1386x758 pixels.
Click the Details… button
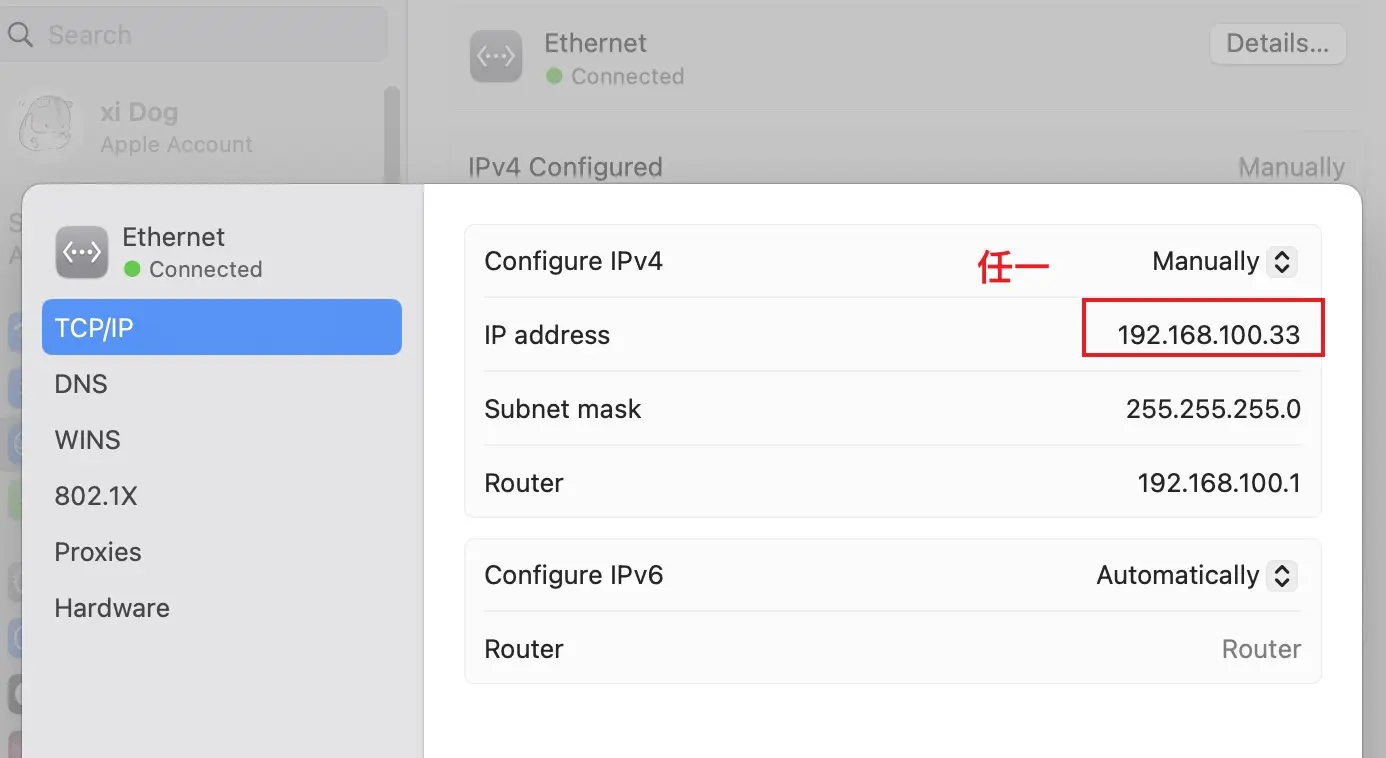click(x=1277, y=44)
